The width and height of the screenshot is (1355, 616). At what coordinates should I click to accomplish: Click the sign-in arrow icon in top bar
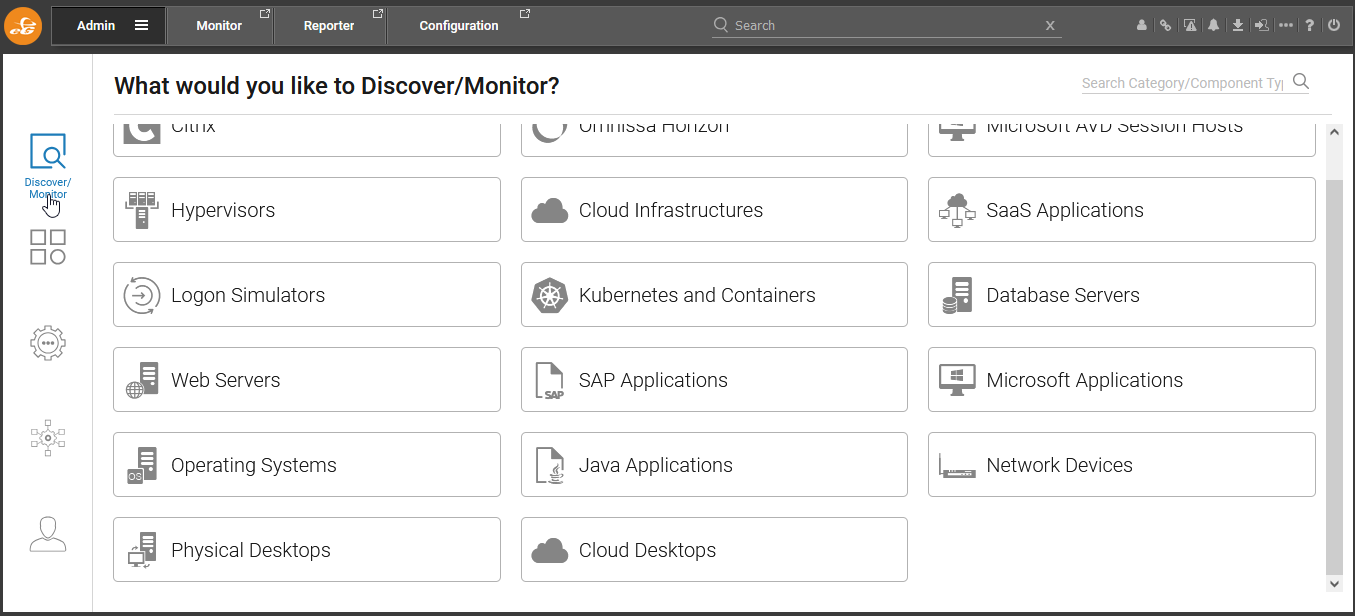point(1262,26)
